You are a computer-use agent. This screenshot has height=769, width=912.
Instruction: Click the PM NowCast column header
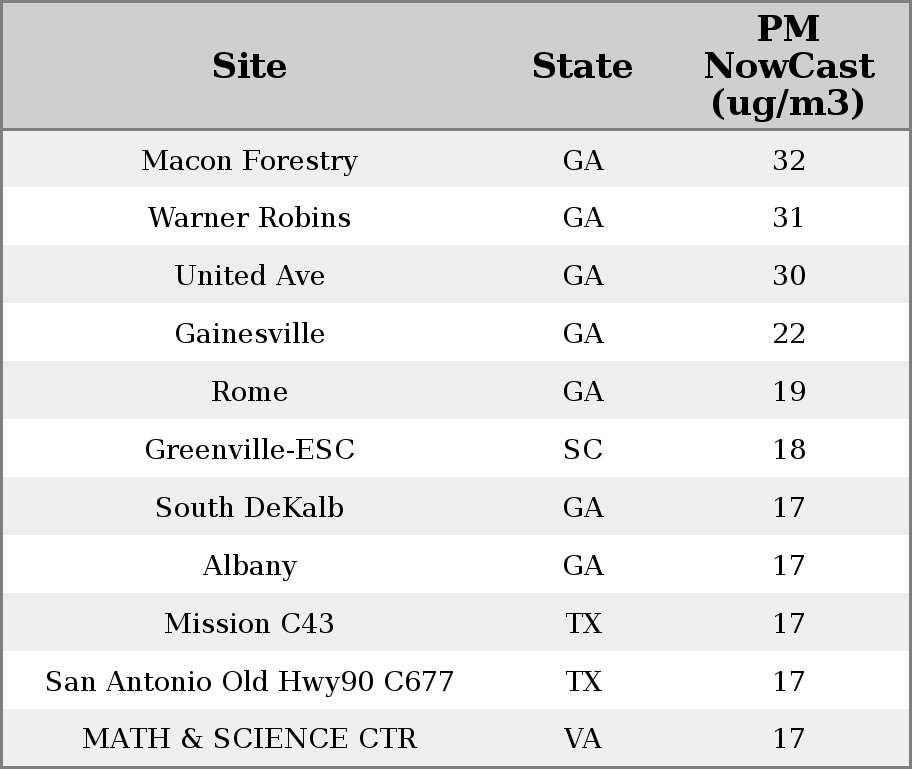[788, 67]
